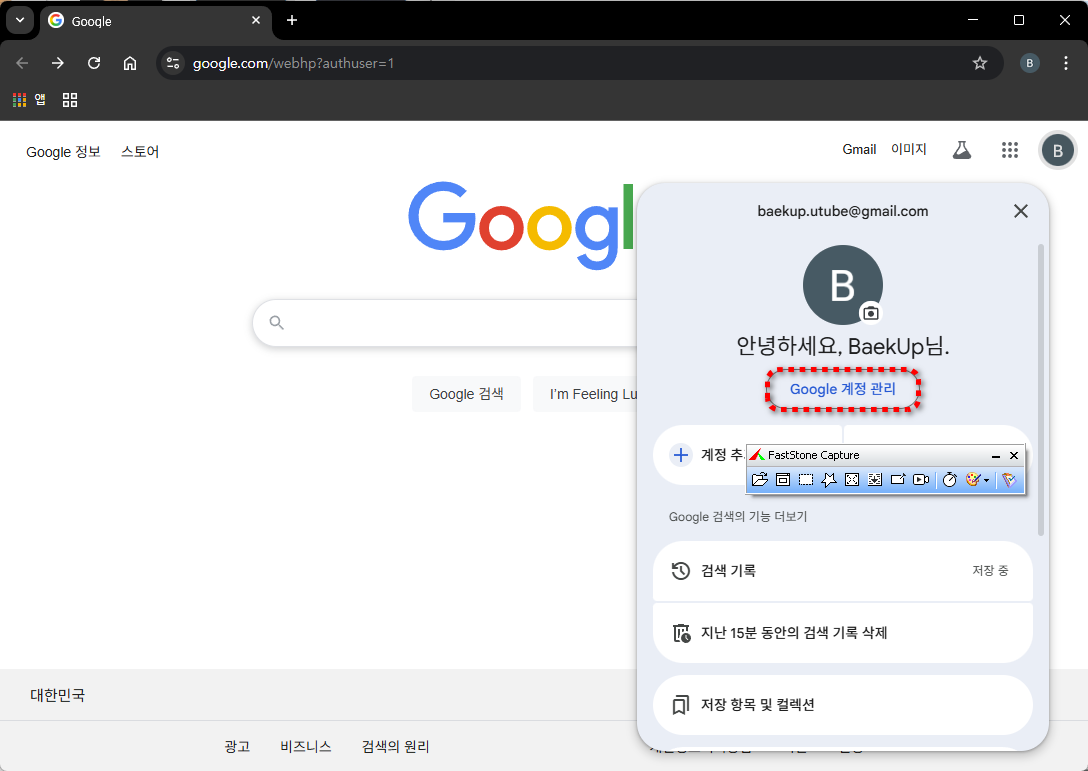Click Google 검색의 기능 더보기 heading text
The width and height of the screenshot is (1088, 771).
(x=738, y=517)
